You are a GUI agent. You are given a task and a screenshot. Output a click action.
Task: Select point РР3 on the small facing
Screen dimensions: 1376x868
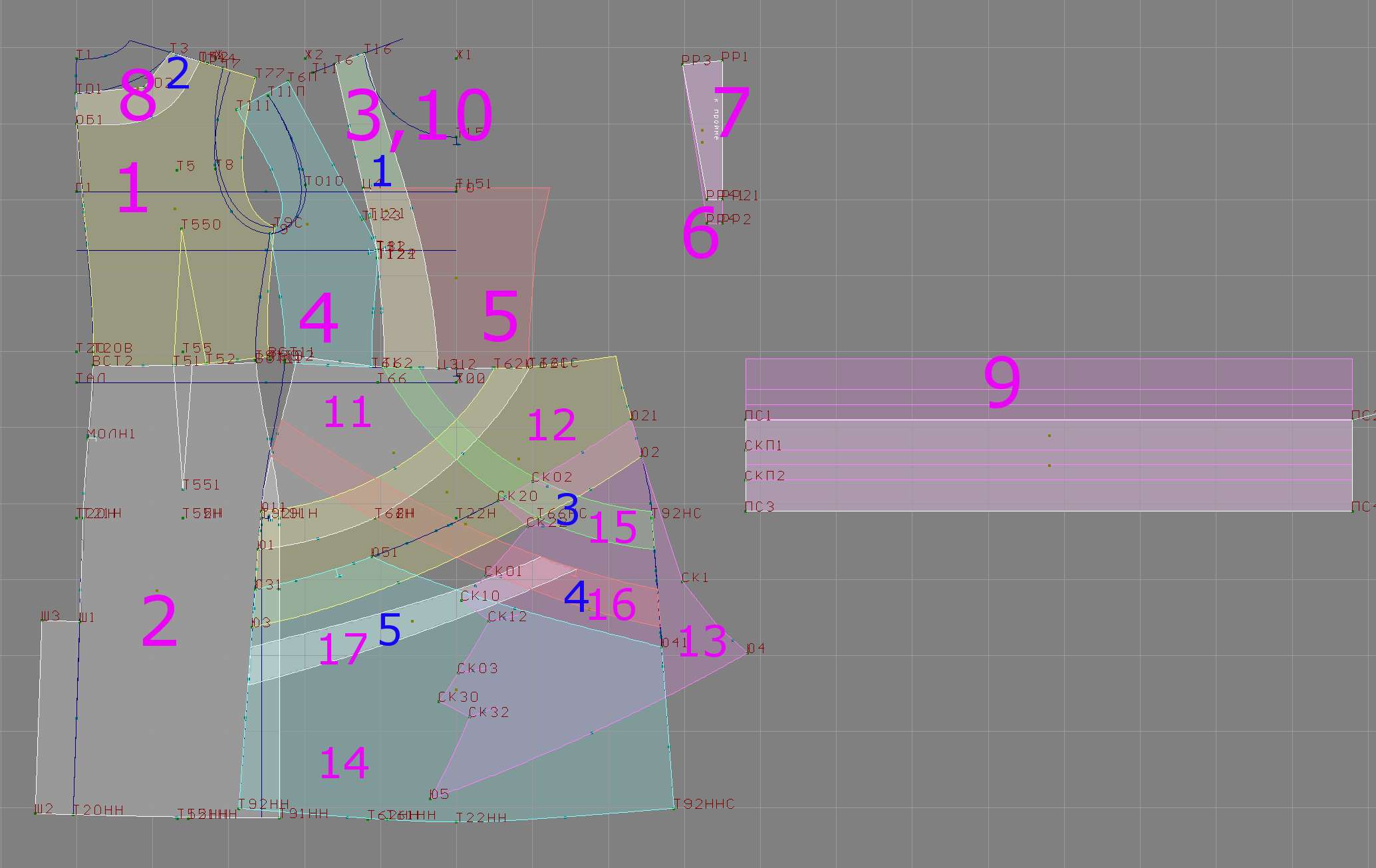683,65
